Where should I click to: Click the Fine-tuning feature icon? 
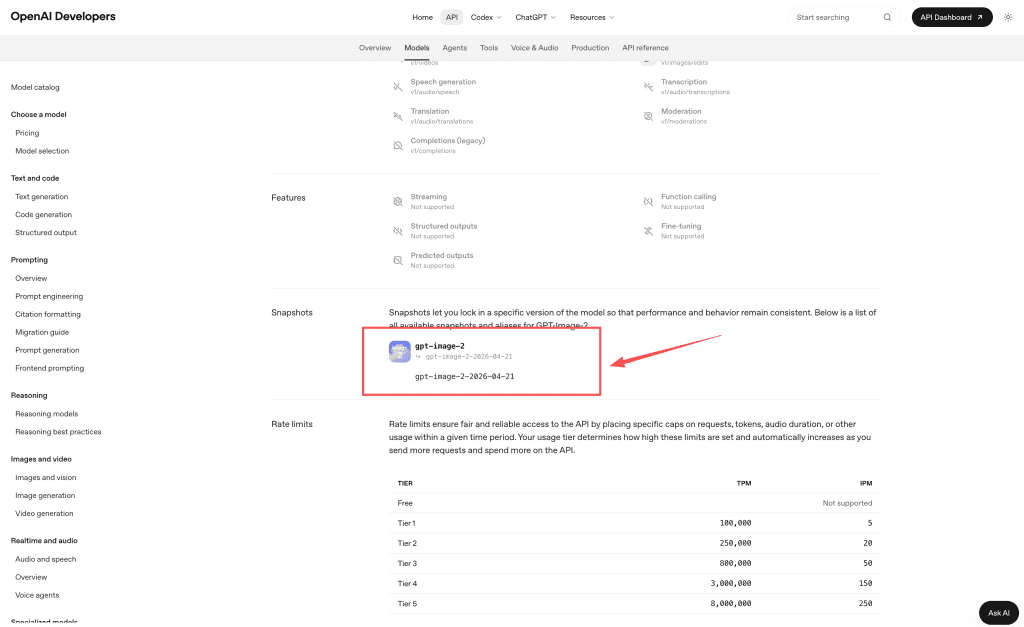(x=648, y=231)
